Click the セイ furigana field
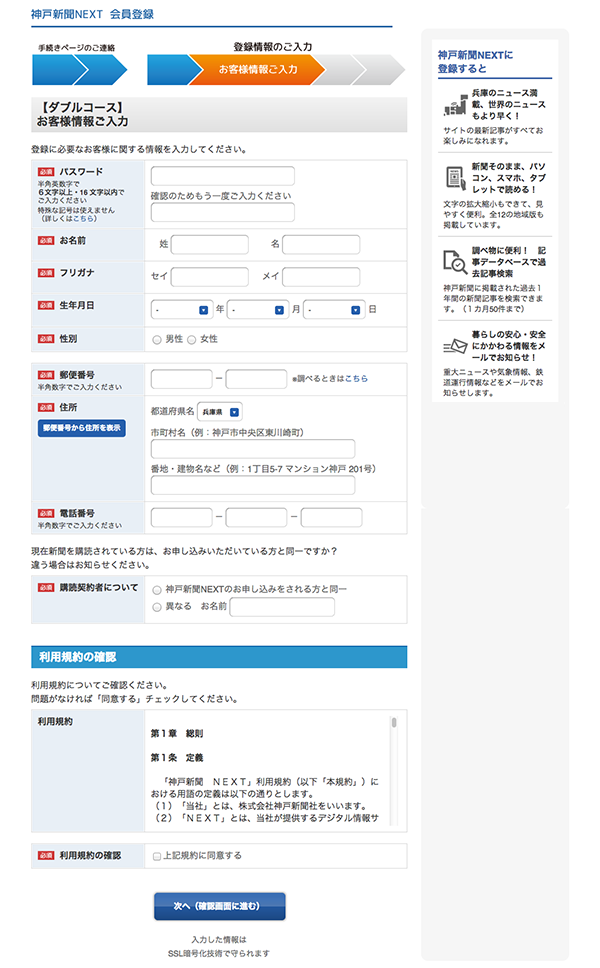This screenshot has width=600, height=968. pyautogui.click(x=210, y=277)
